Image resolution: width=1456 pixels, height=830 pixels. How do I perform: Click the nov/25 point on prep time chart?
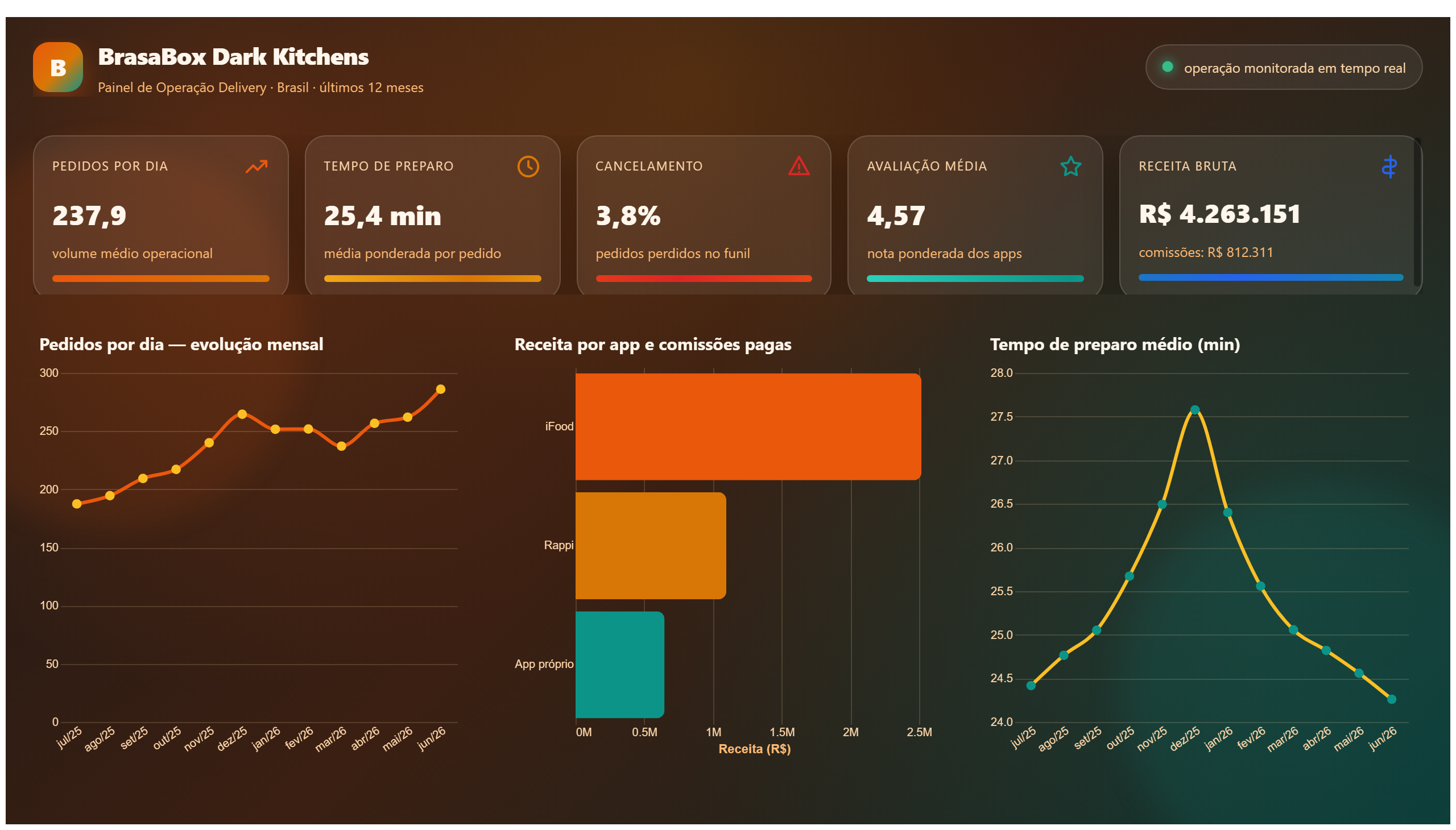(x=1163, y=504)
